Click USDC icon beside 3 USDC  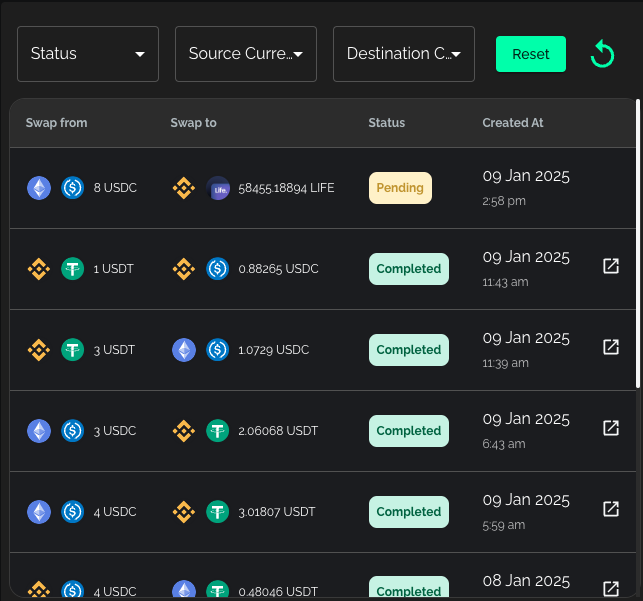tap(73, 431)
